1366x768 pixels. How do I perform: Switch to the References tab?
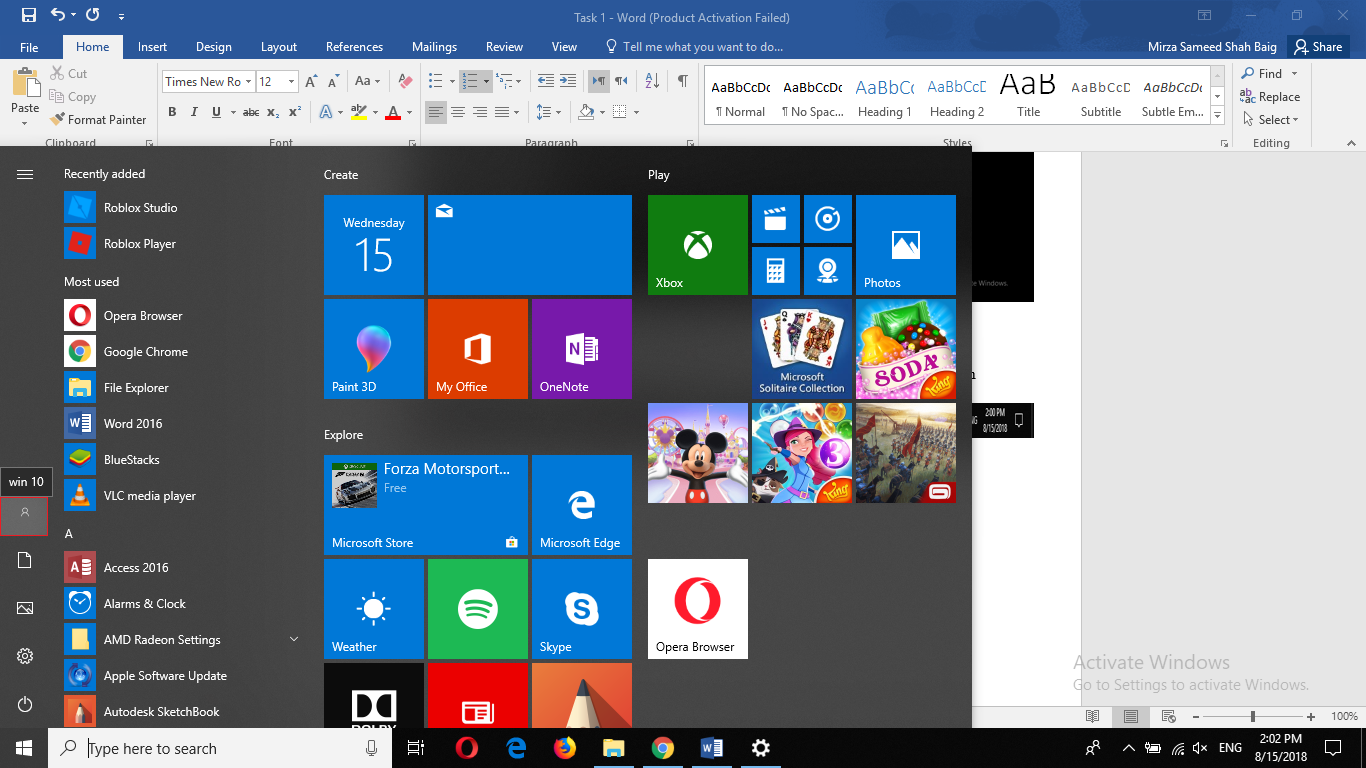pyautogui.click(x=354, y=46)
